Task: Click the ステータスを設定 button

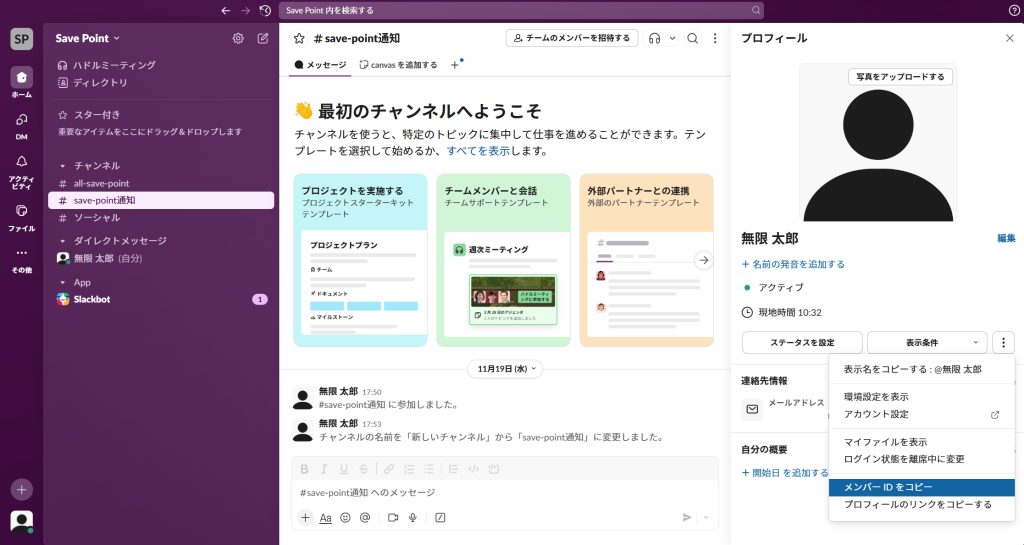Action: tap(802, 343)
